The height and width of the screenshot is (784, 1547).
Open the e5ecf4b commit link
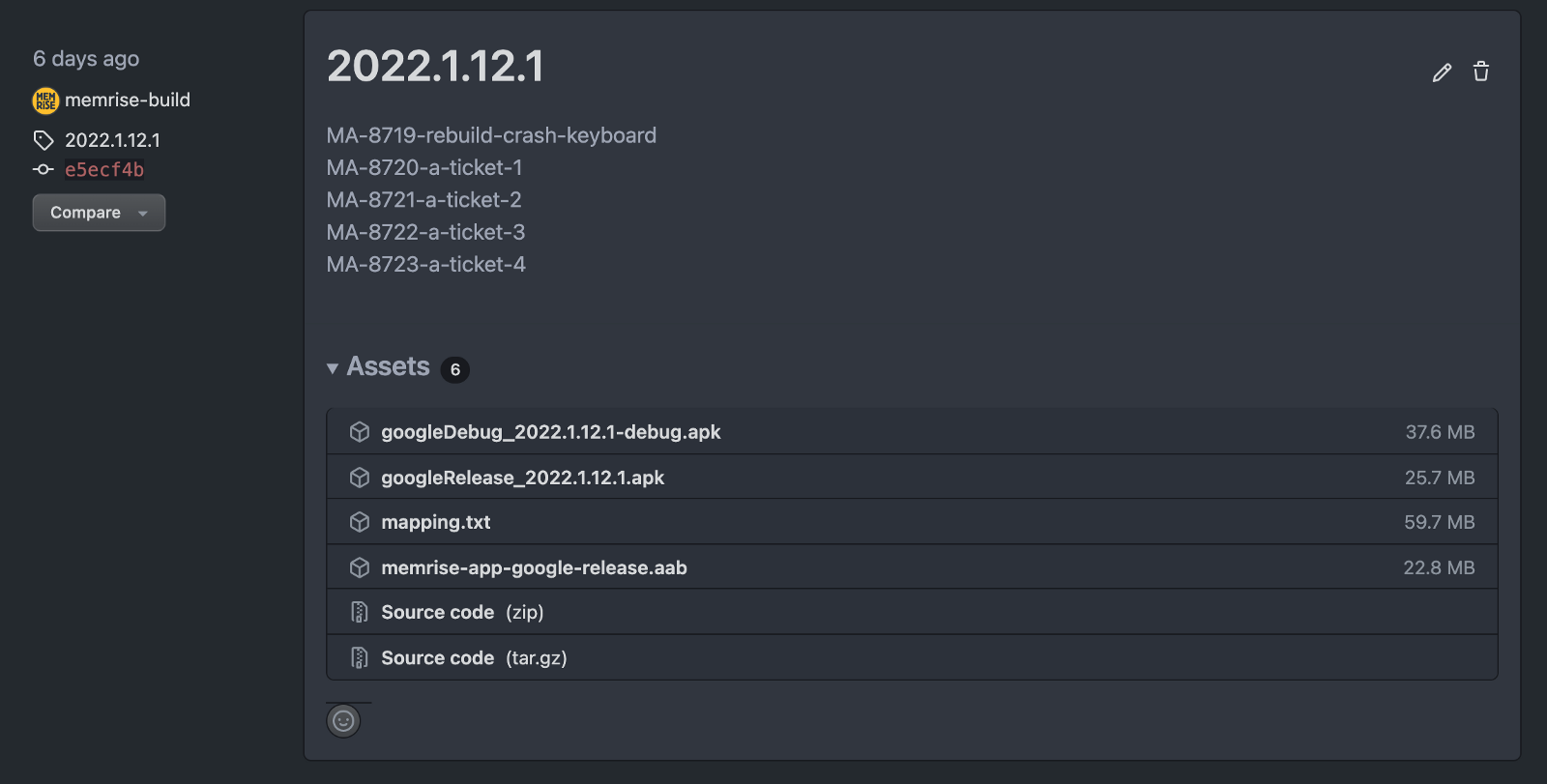pyautogui.click(x=103, y=169)
